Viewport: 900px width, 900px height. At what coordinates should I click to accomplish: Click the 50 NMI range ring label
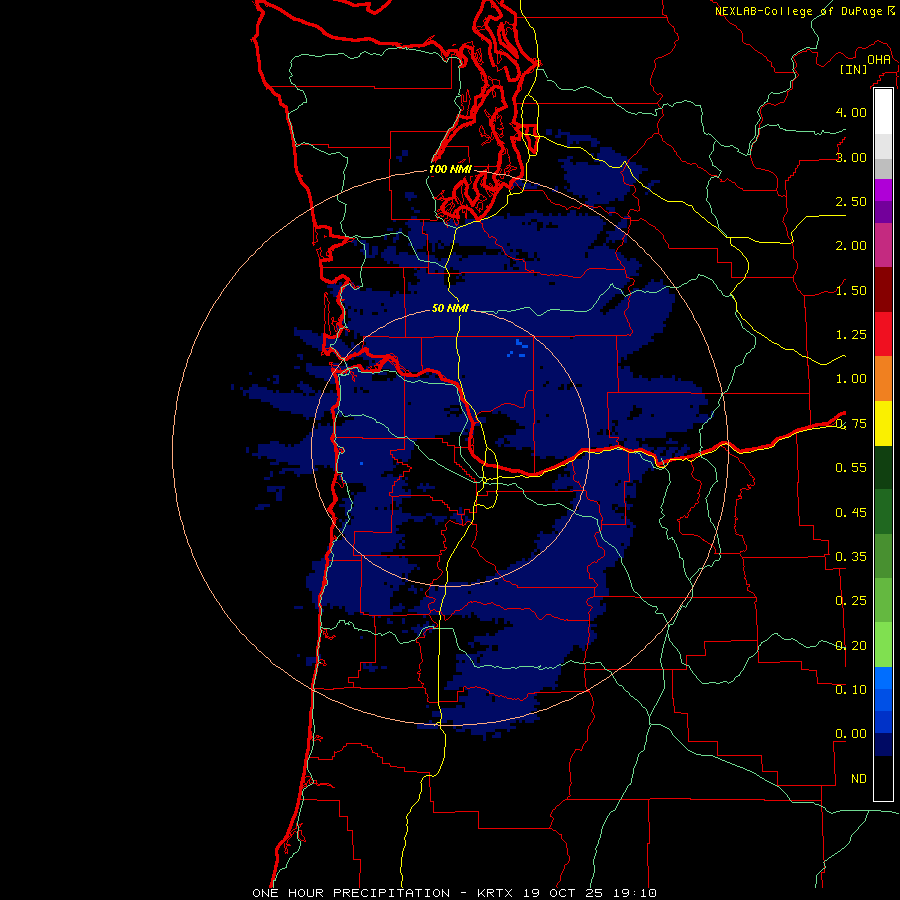pyautogui.click(x=450, y=308)
